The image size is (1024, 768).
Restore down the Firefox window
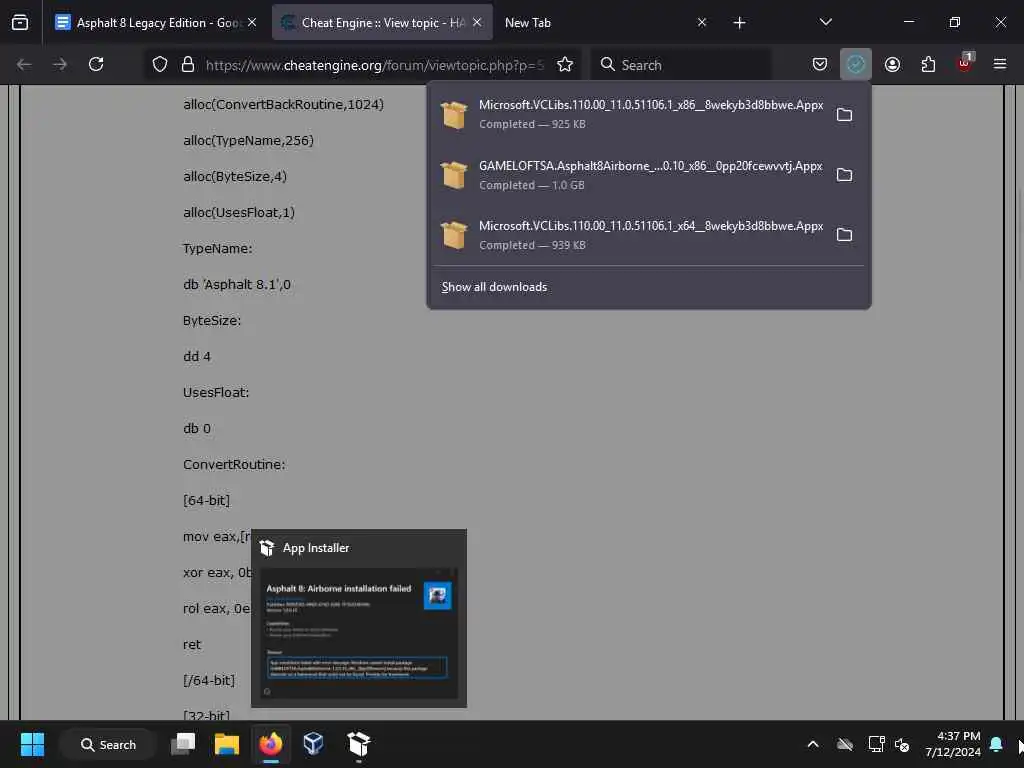(x=955, y=22)
